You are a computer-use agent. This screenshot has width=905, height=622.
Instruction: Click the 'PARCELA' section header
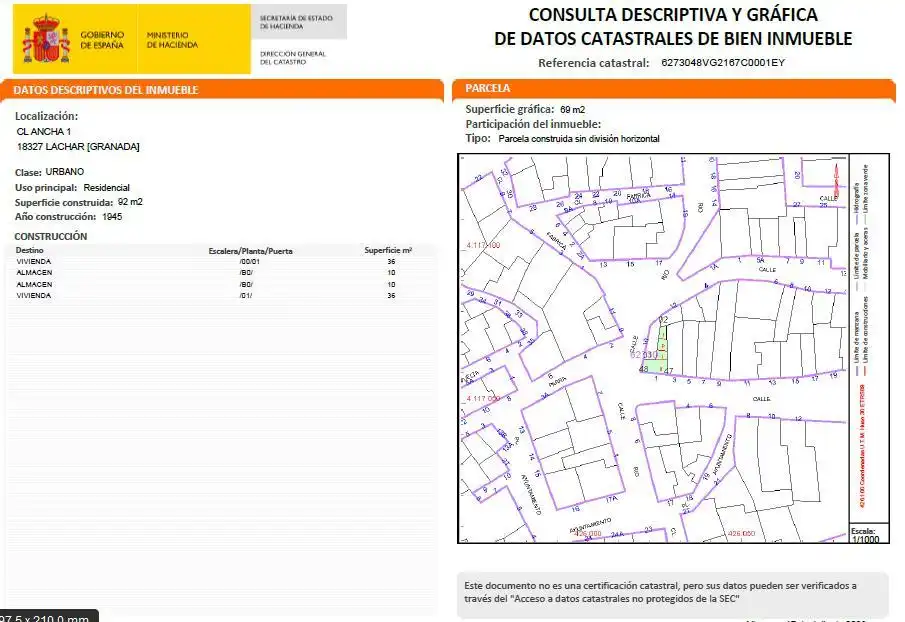pyautogui.click(x=488, y=88)
